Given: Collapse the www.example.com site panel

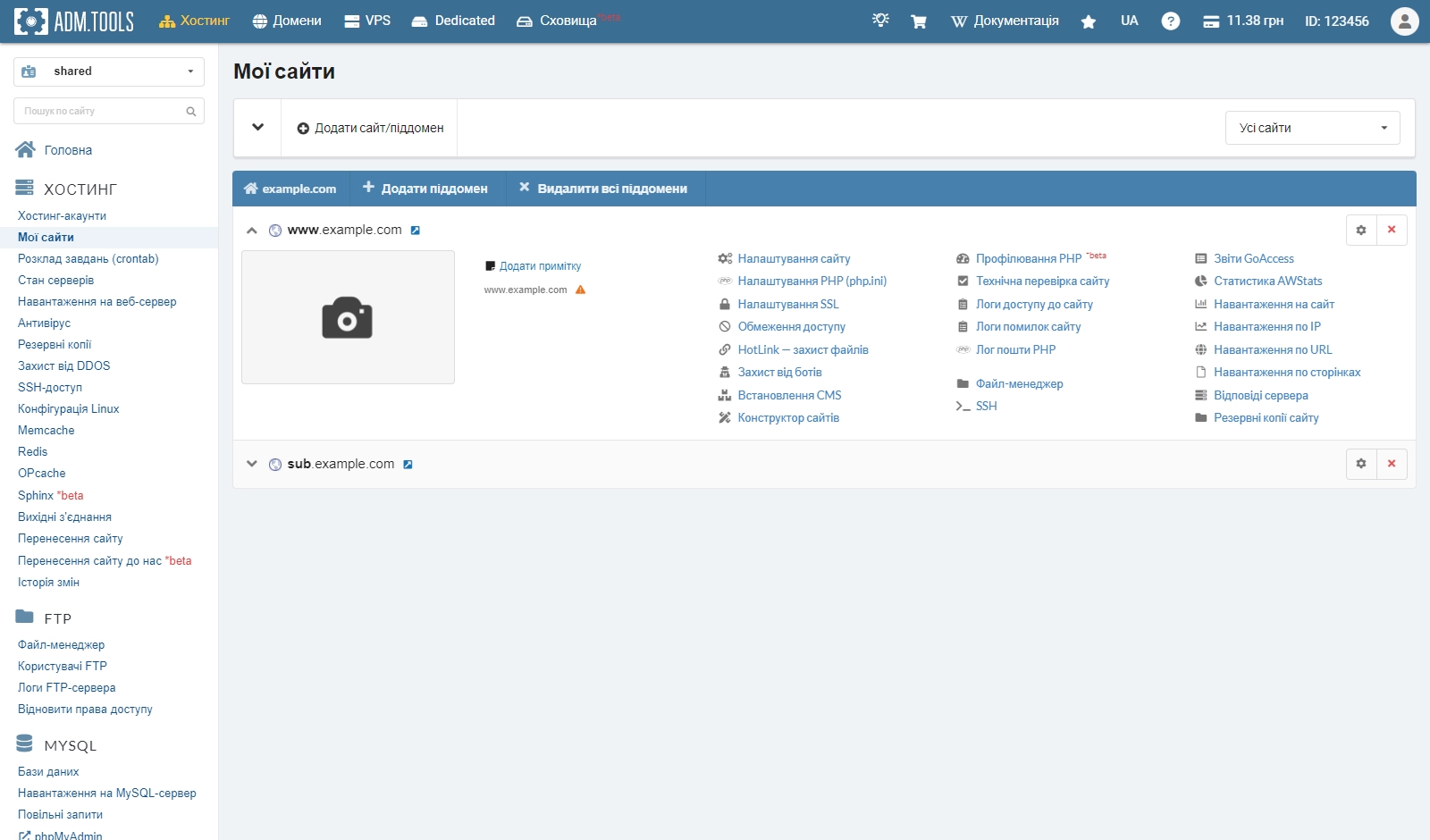Looking at the screenshot, I should (x=252, y=231).
